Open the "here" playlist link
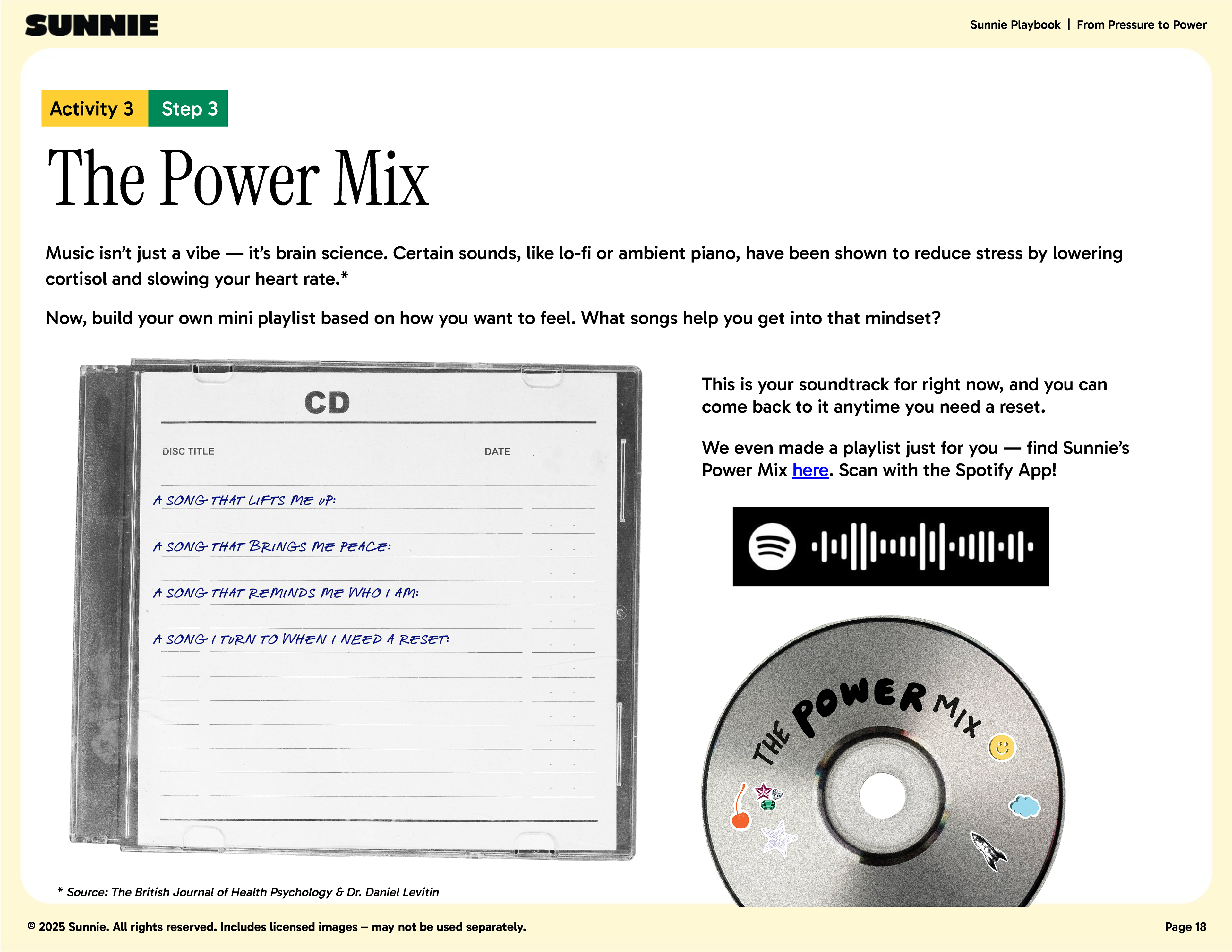Image resolution: width=1232 pixels, height=952 pixels. tap(810, 470)
